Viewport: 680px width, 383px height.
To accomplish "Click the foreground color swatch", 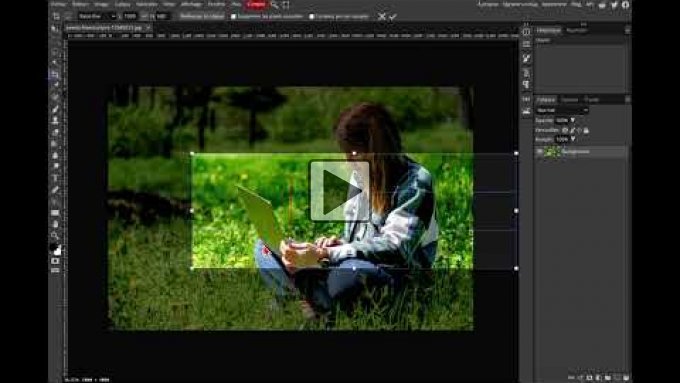I will pos(53,248).
